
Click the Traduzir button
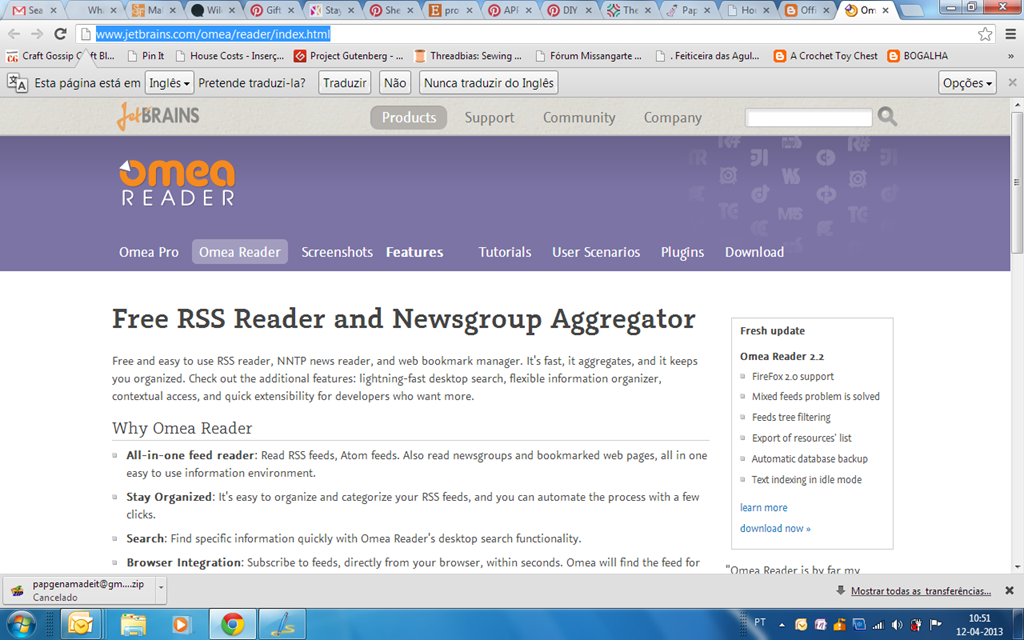coord(345,83)
